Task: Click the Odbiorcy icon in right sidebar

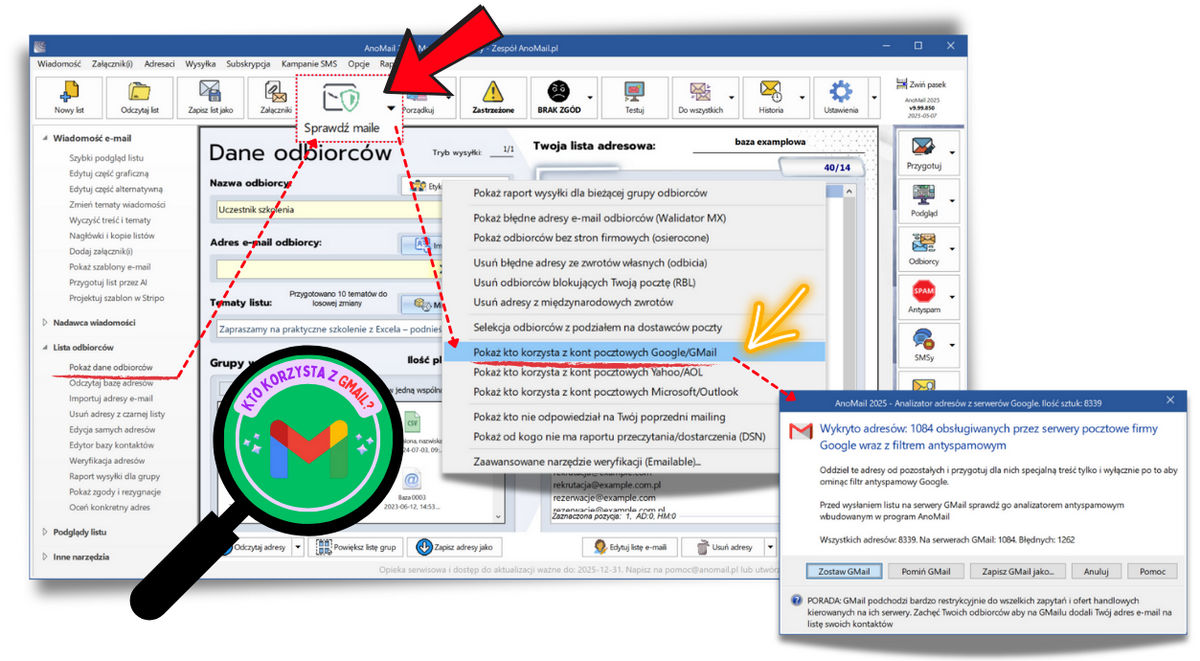Action: 922,244
